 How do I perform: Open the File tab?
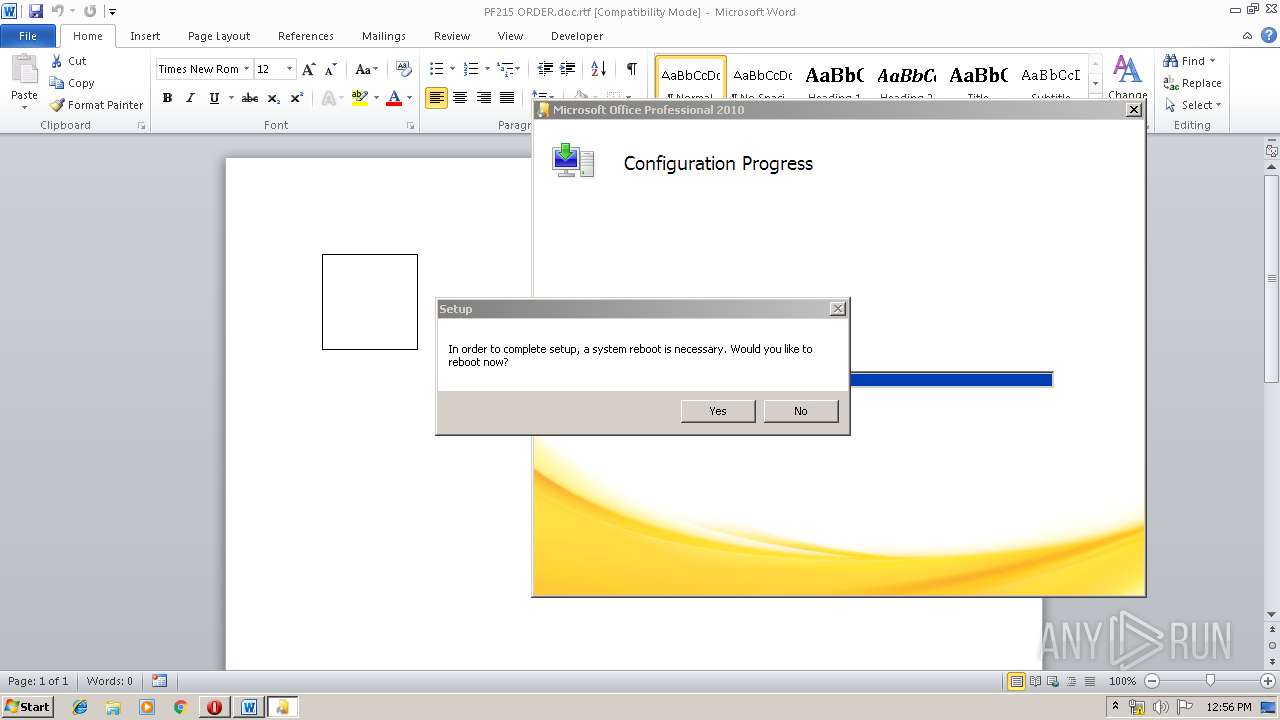pos(28,36)
